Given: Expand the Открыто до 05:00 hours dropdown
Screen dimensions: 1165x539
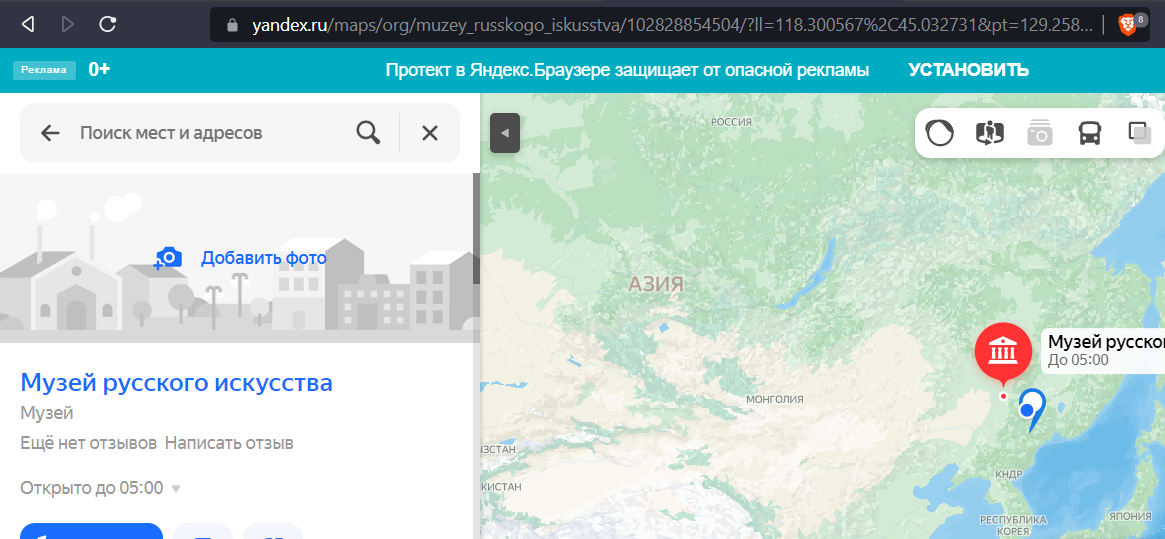Looking at the screenshot, I should click(101, 488).
